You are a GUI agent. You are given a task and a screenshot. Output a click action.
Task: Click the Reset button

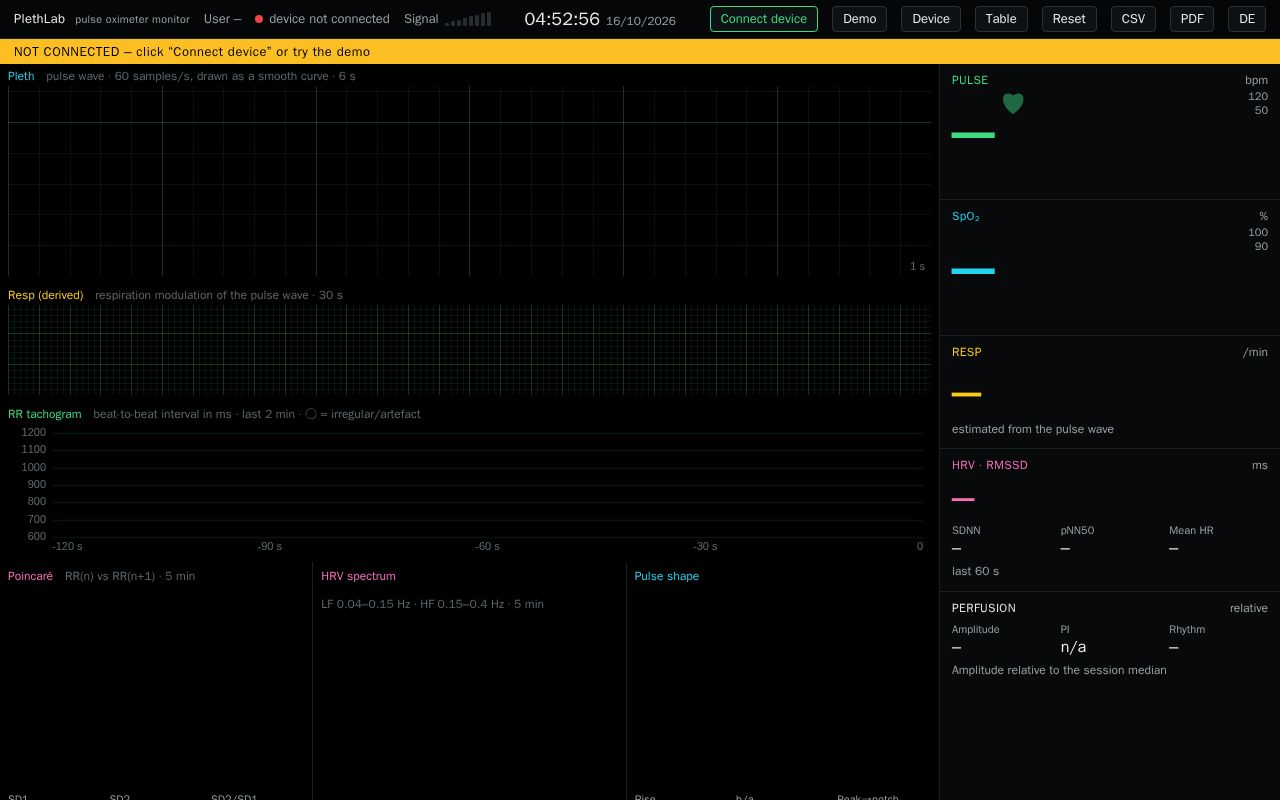tap(1069, 19)
